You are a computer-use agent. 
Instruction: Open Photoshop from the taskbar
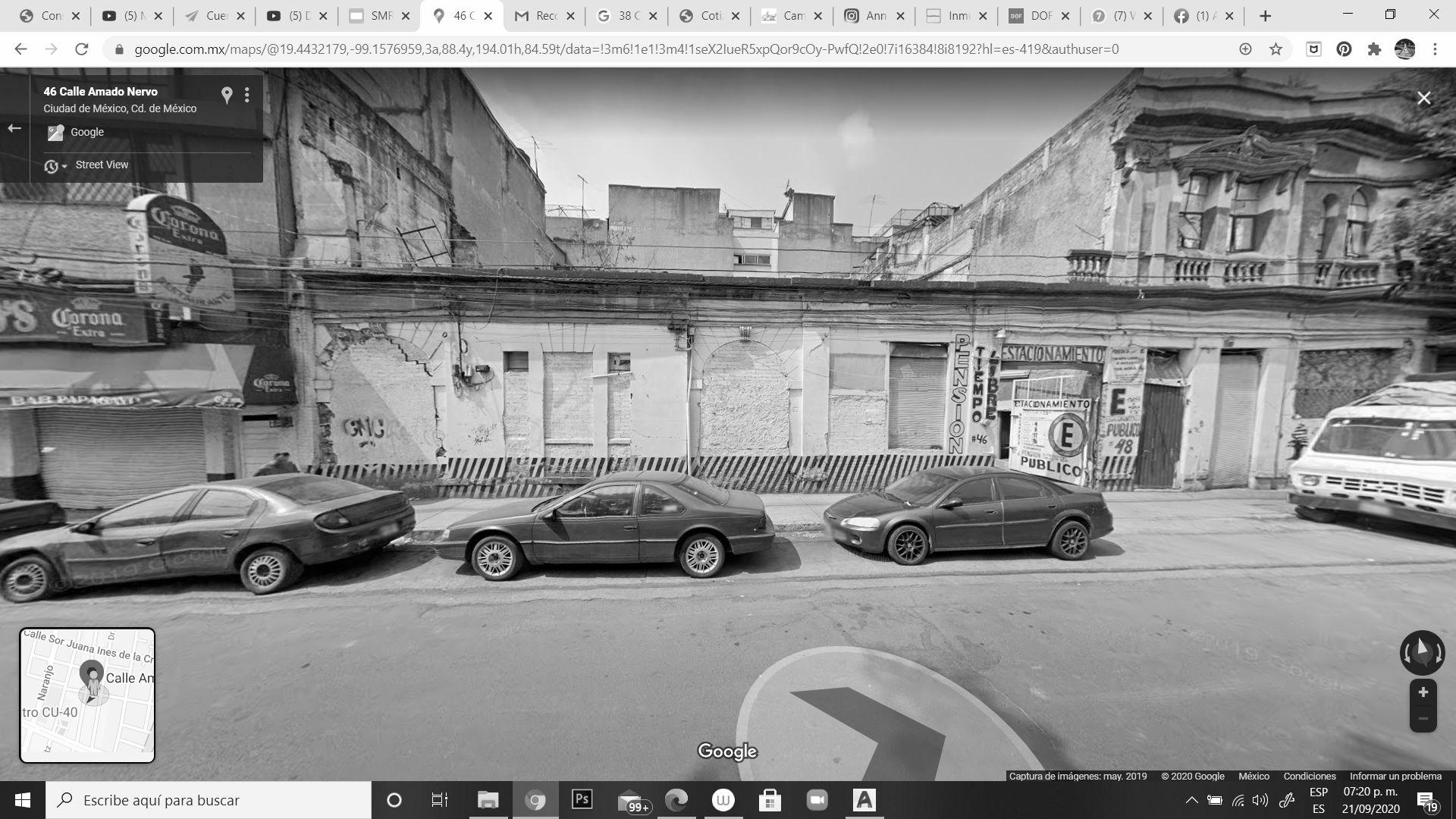[x=582, y=799]
